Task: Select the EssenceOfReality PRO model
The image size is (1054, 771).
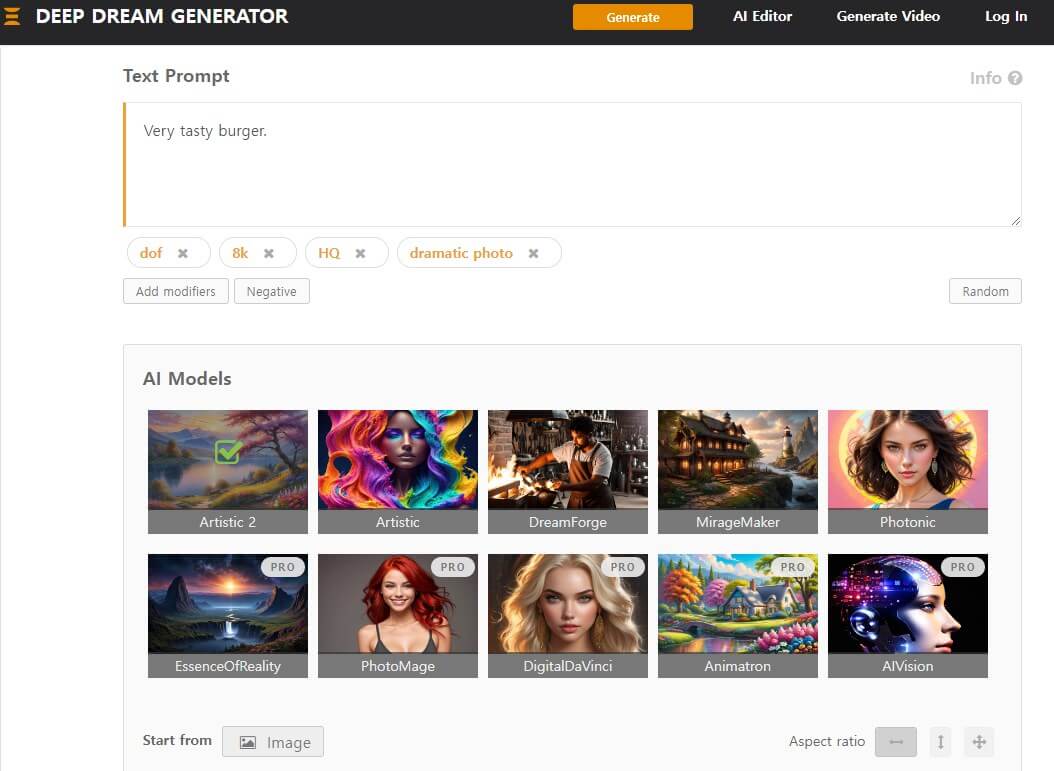Action: tap(228, 616)
